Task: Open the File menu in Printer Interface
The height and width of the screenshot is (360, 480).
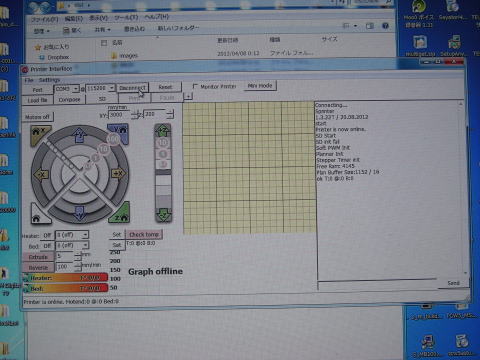Action: tap(29, 80)
